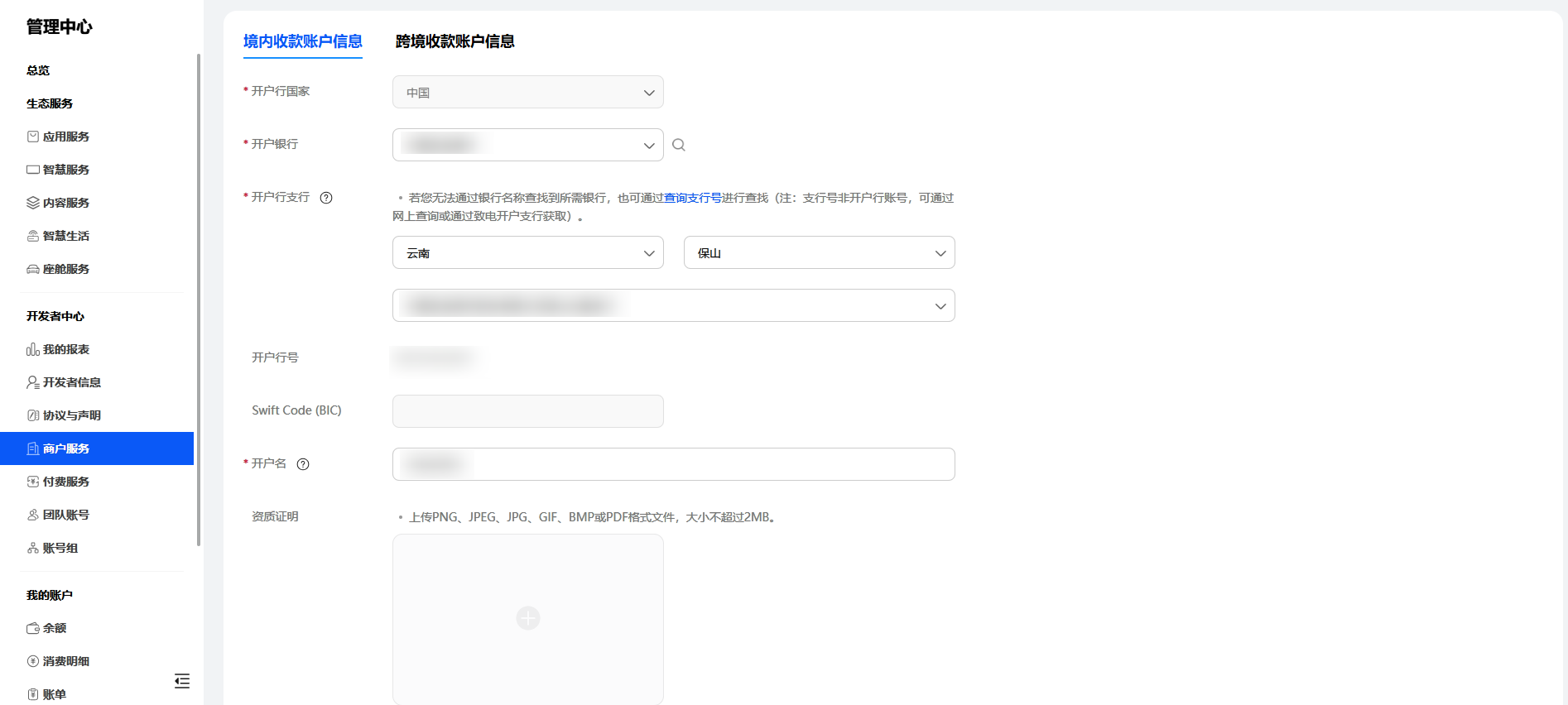
Task: Click the 付费服务 sidebar icon
Action: [x=33, y=482]
